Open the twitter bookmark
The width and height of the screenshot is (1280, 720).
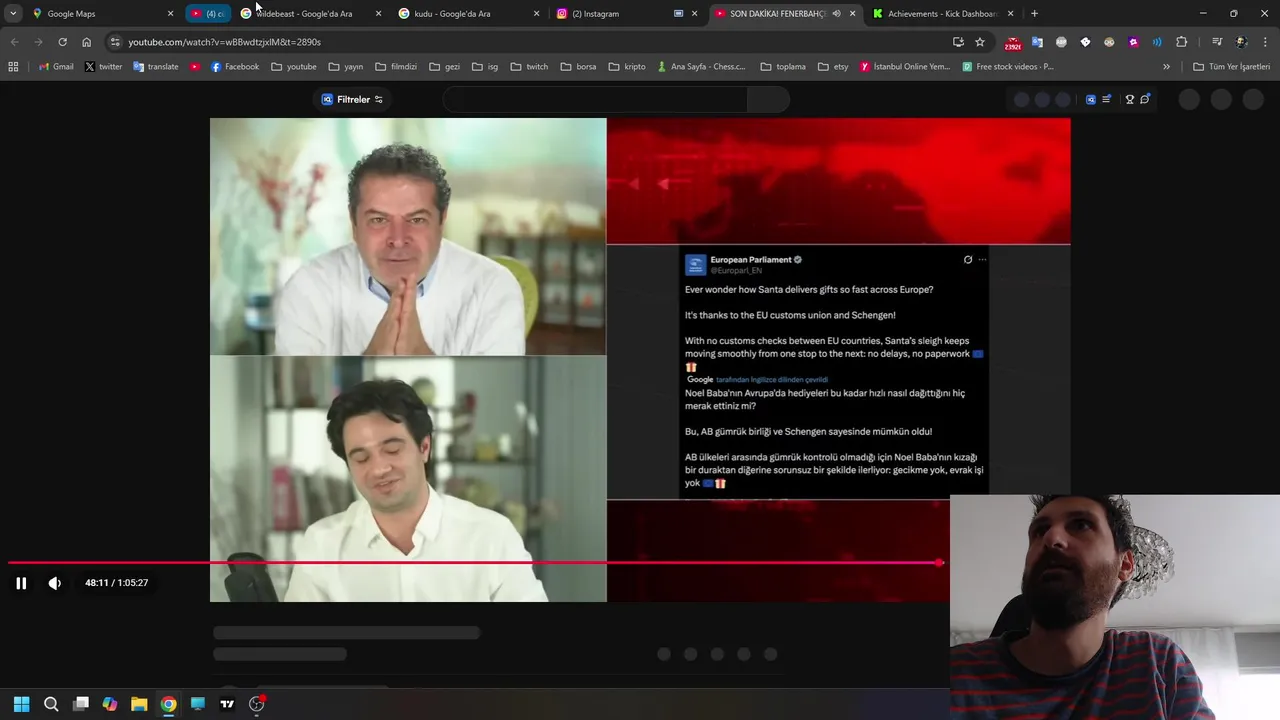tap(103, 67)
